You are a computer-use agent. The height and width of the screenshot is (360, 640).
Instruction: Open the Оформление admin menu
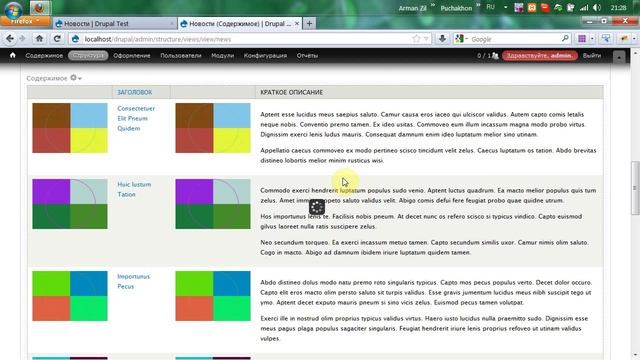click(x=132, y=56)
